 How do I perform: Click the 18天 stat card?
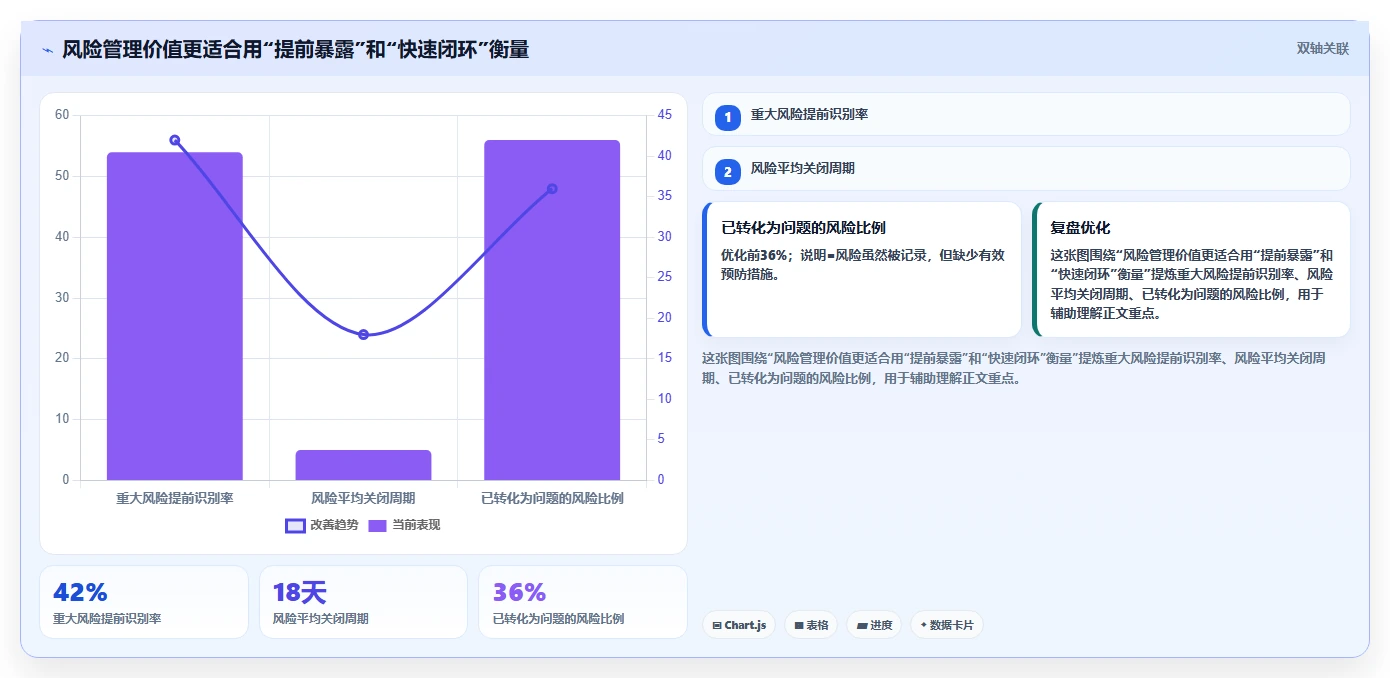click(x=363, y=602)
